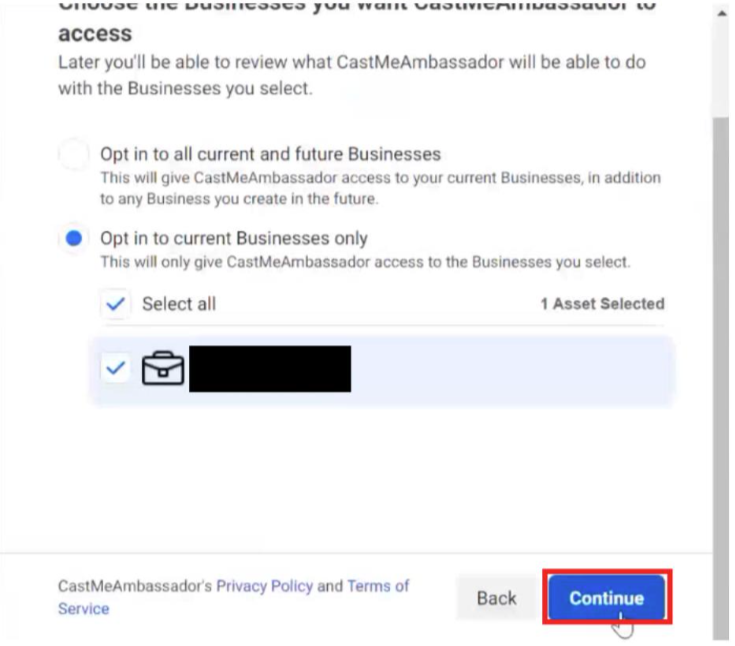Uncheck the Select all checkbox
This screenshot has width=735, height=646.
(116, 304)
